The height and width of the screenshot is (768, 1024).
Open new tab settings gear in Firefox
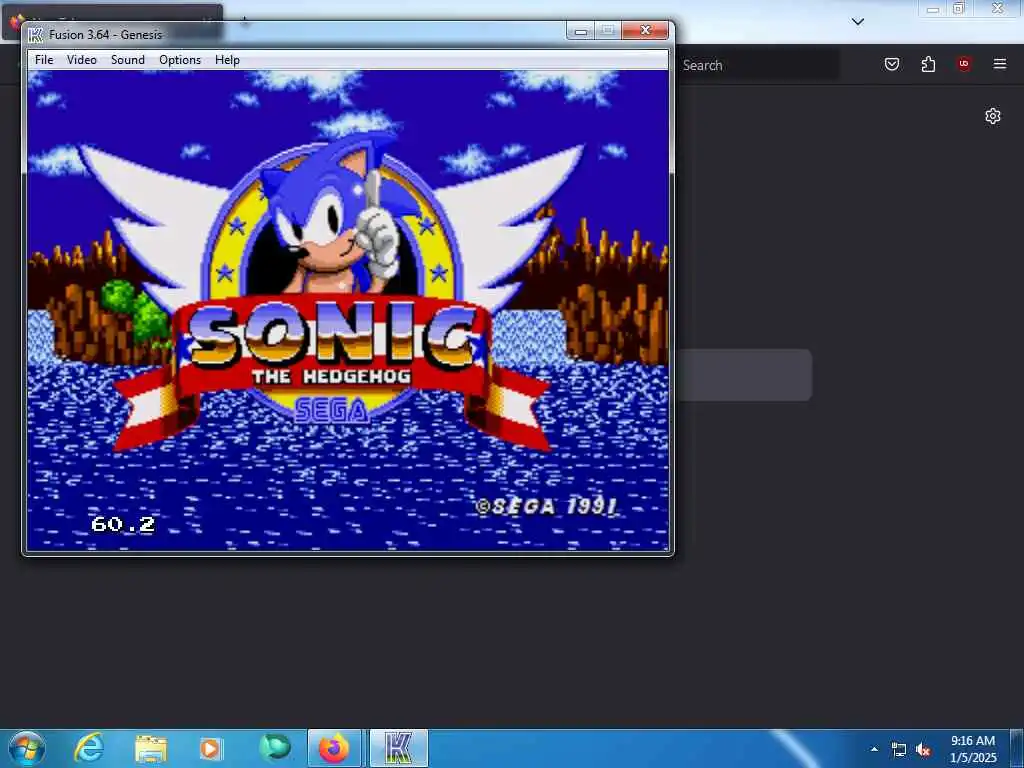click(993, 116)
